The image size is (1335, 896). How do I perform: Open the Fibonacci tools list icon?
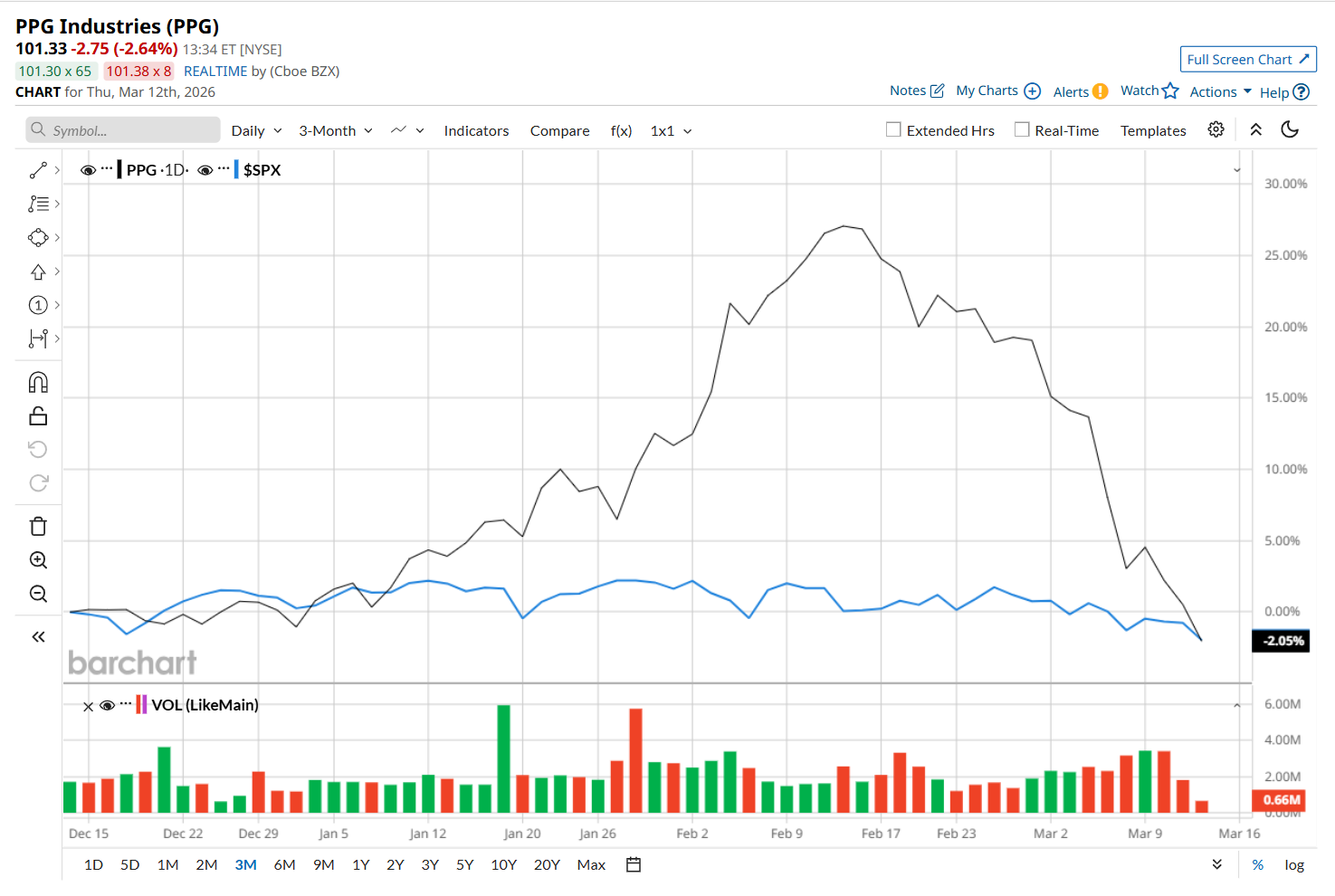38,204
